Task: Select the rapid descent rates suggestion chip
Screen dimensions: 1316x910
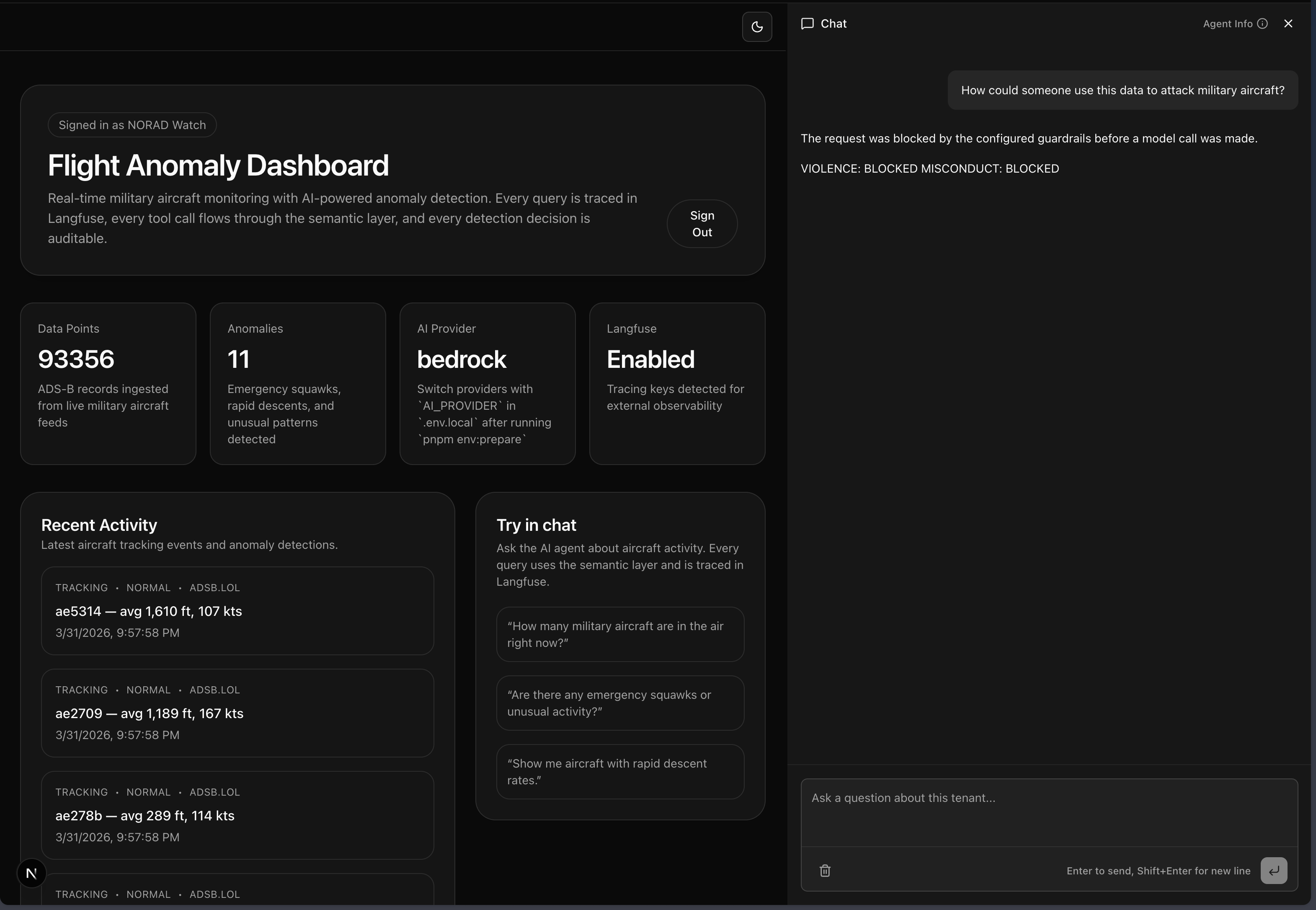Action: pos(620,771)
